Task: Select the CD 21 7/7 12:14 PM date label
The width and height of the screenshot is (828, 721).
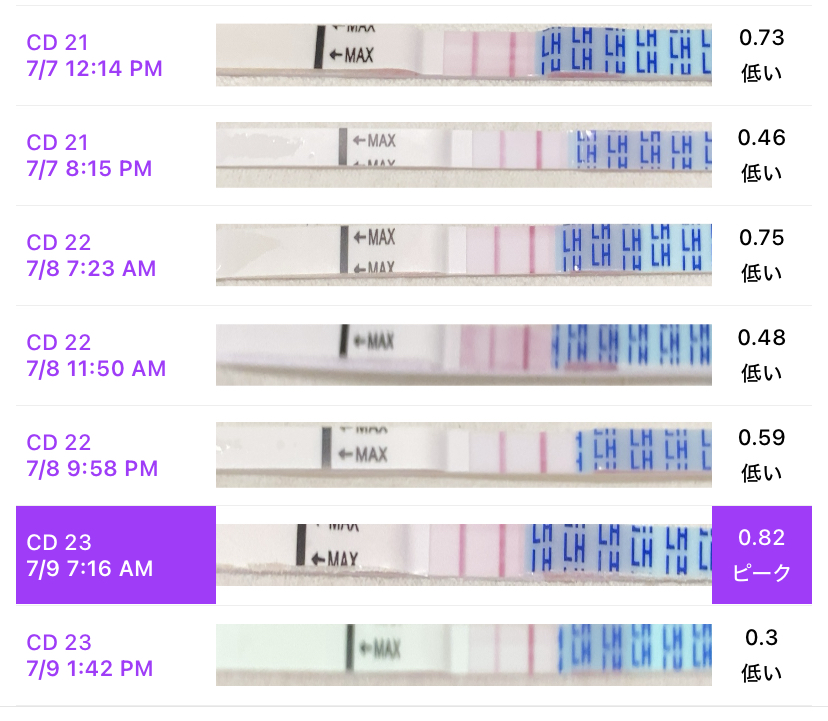Action: [95, 55]
